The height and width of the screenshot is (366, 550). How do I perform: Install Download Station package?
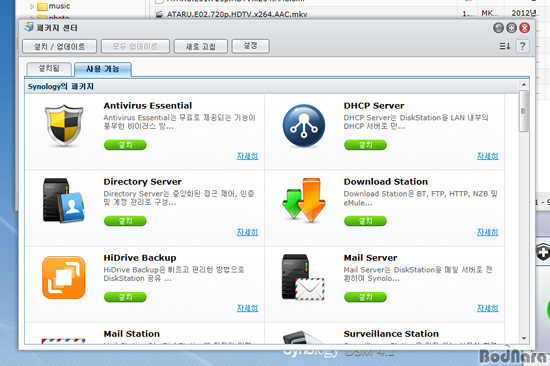click(365, 221)
